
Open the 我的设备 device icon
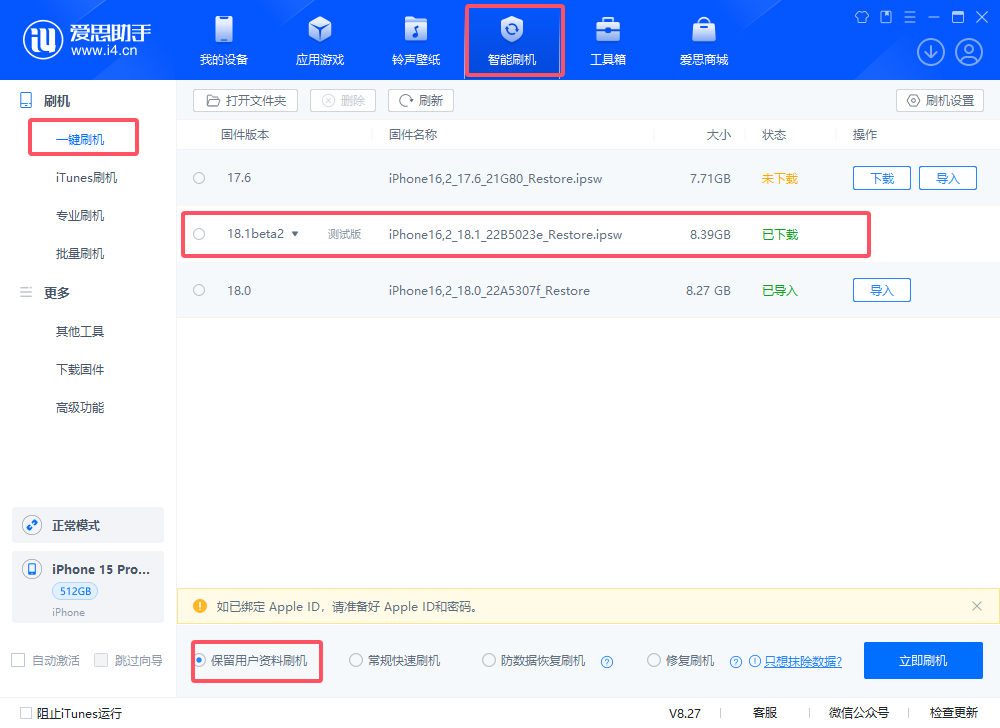[224, 29]
